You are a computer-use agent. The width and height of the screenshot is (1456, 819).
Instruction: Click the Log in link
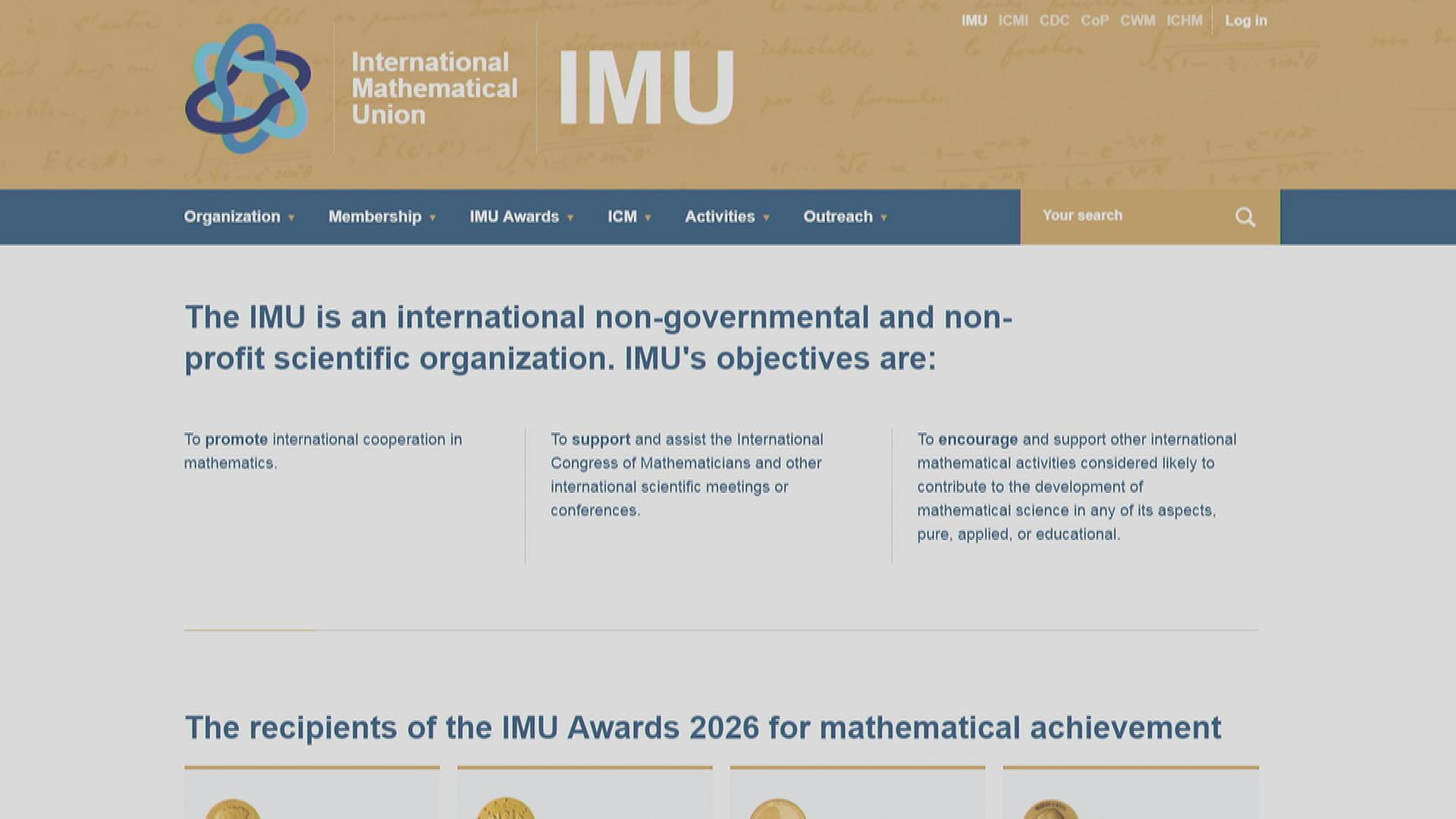point(1246,20)
